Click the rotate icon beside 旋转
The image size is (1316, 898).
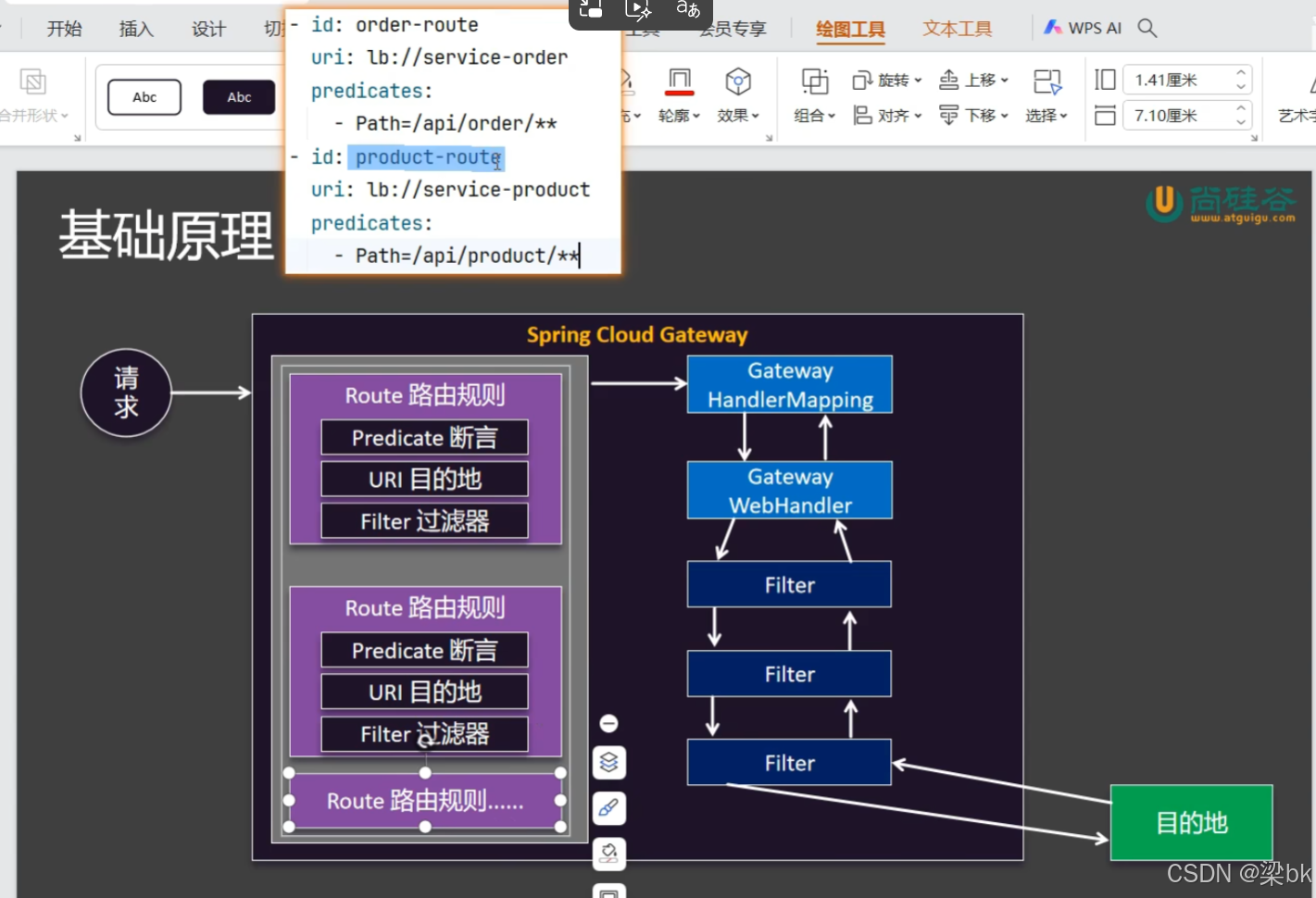click(862, 81)
